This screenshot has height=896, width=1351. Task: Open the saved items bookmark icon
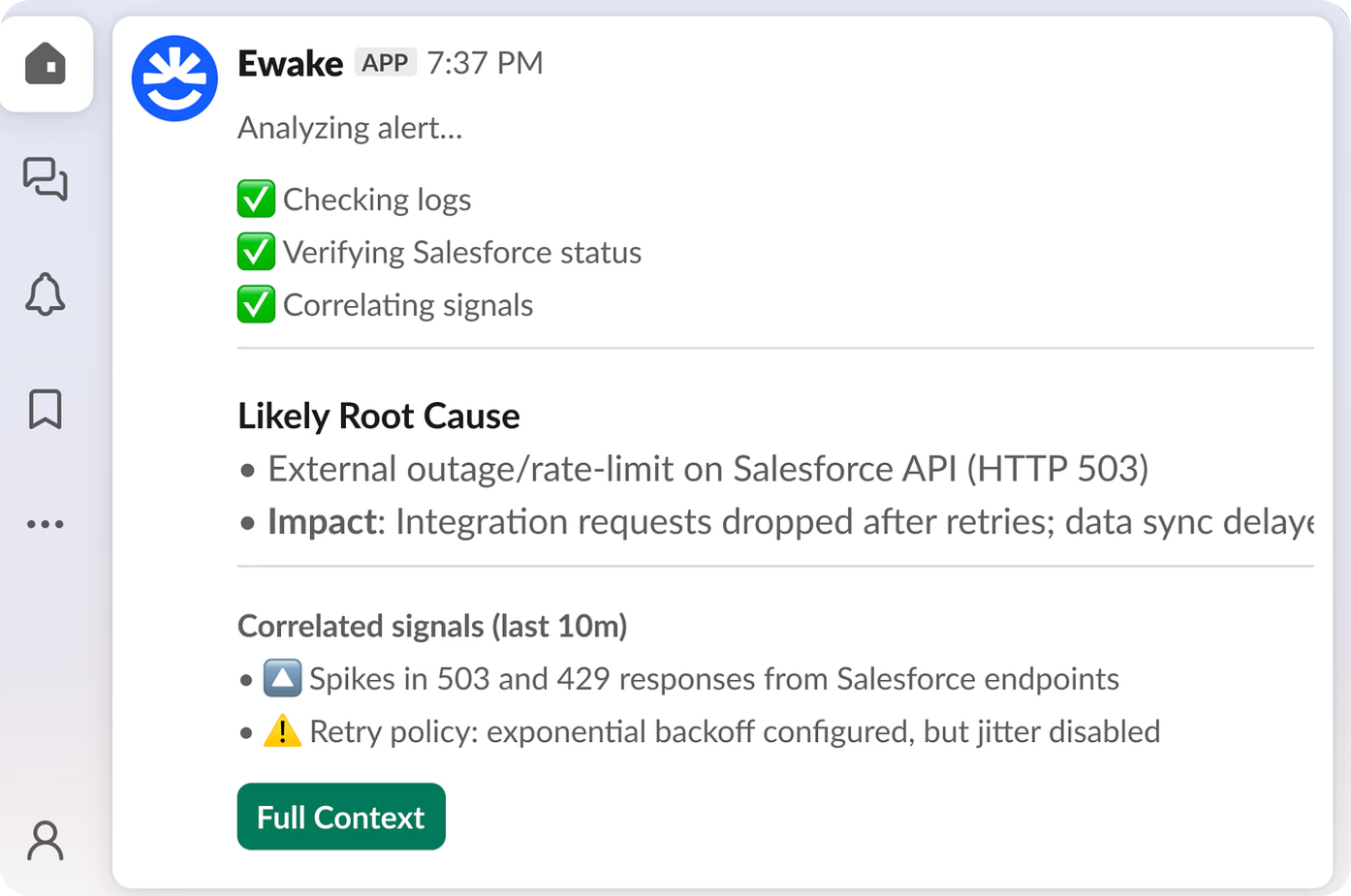tap(46, 409)
